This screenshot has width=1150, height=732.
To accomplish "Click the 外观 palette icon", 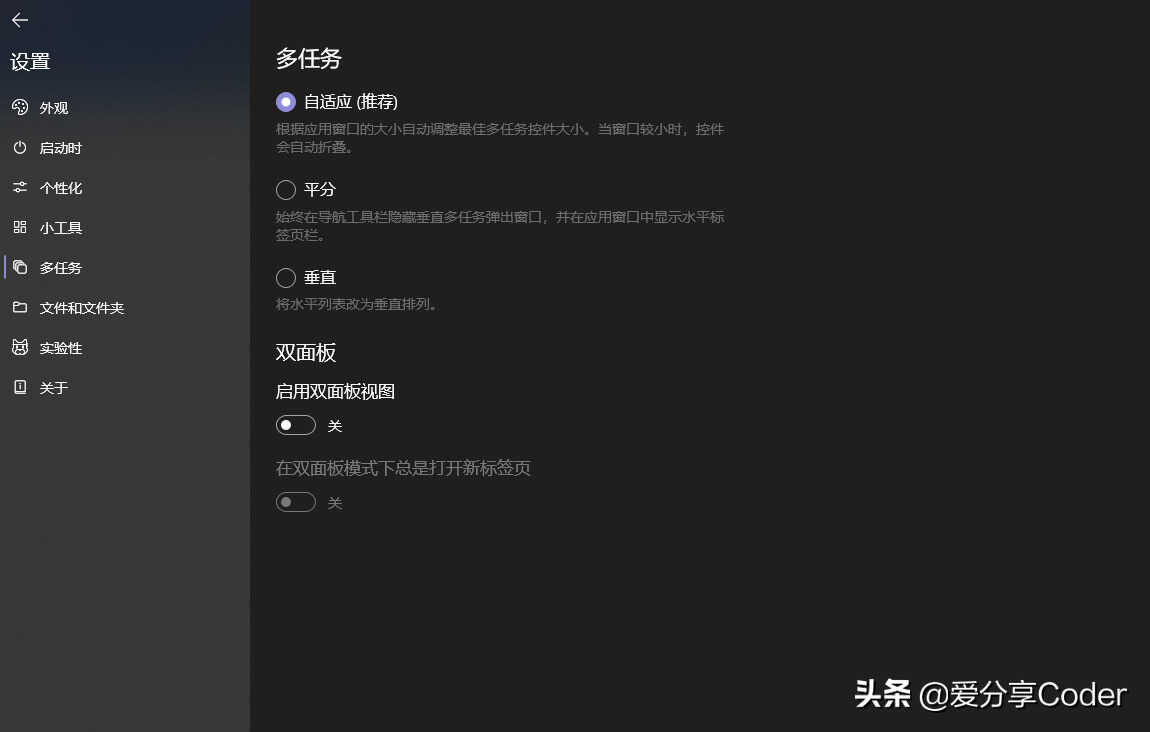I will [20, 107].
